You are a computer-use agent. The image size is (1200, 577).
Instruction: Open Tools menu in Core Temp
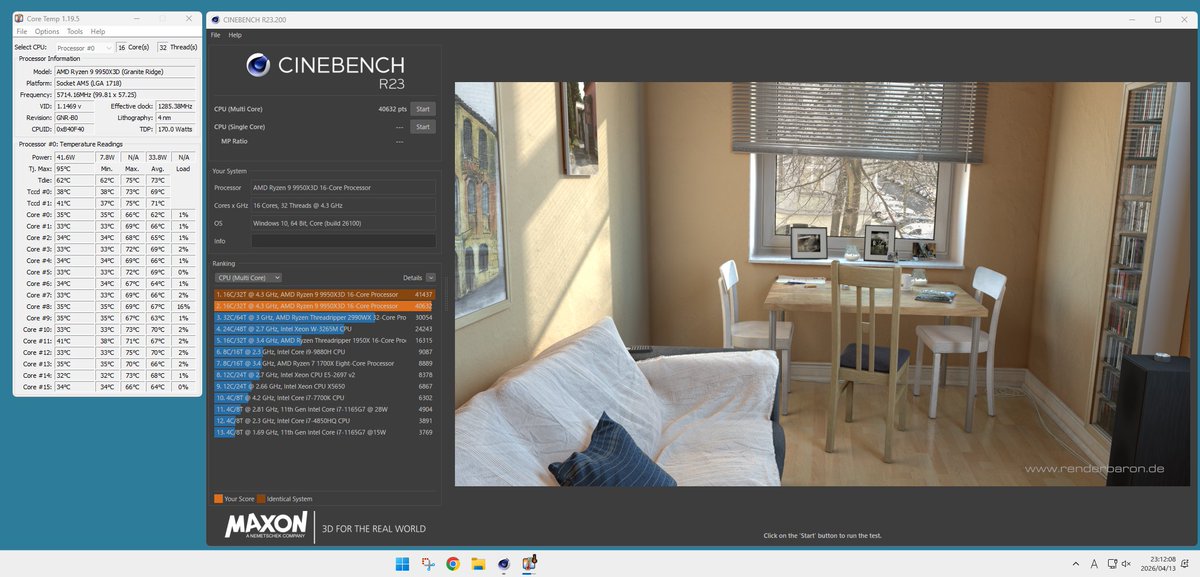point(75,31)
